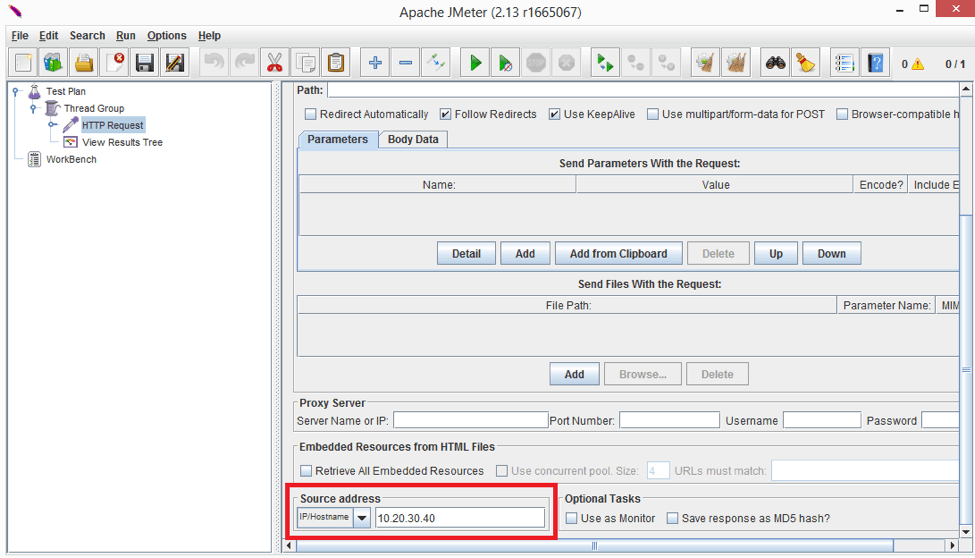This screenshot has width=975, height=558.
Task: Click the Clear All double broom icon
Action: coord(736,63)
